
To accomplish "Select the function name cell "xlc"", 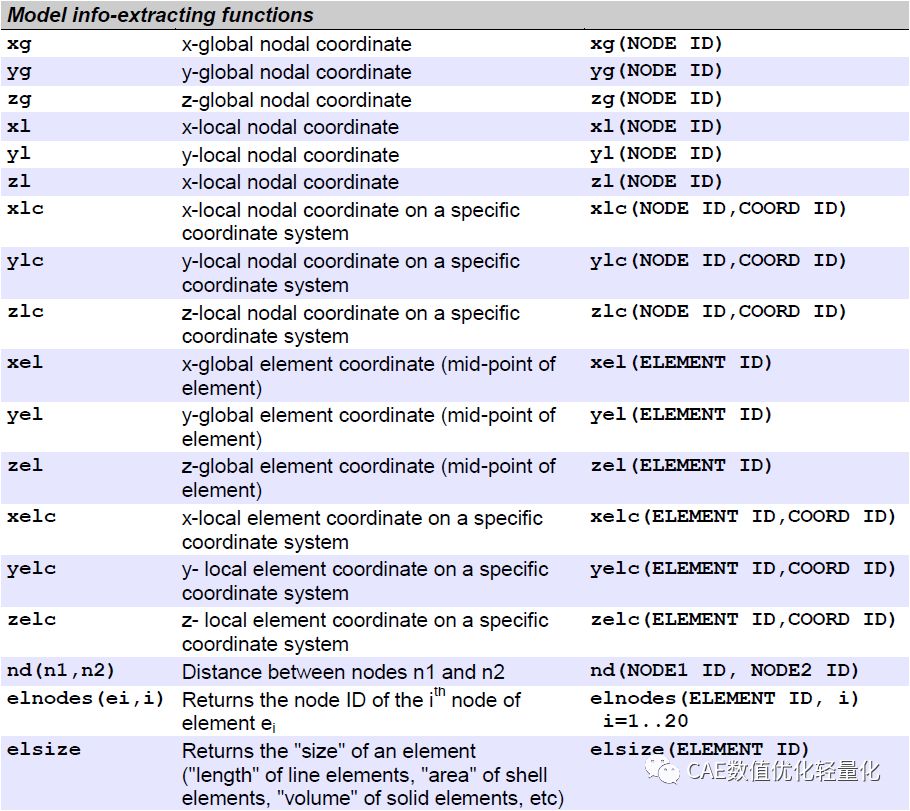I will tap(25, 208).
